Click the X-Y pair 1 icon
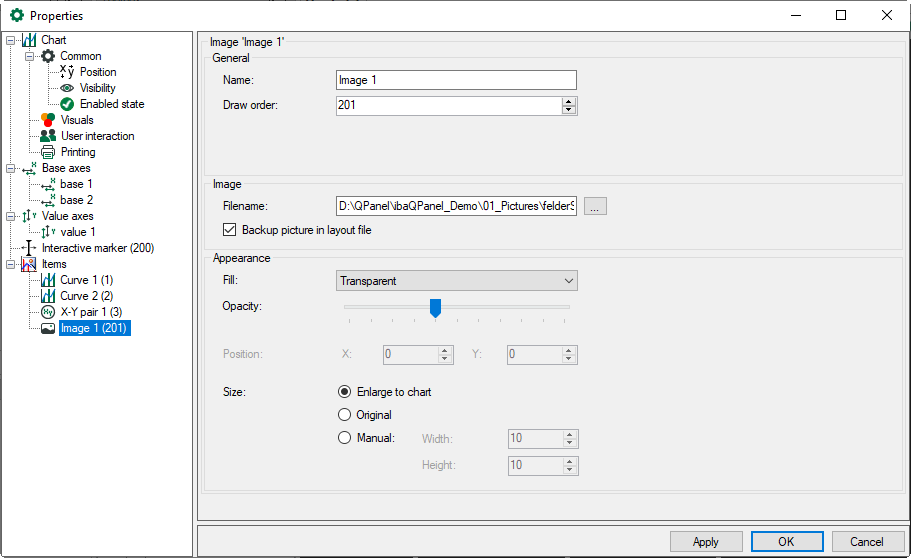Screen dimensions: 911x558 [x=48, y=312]
